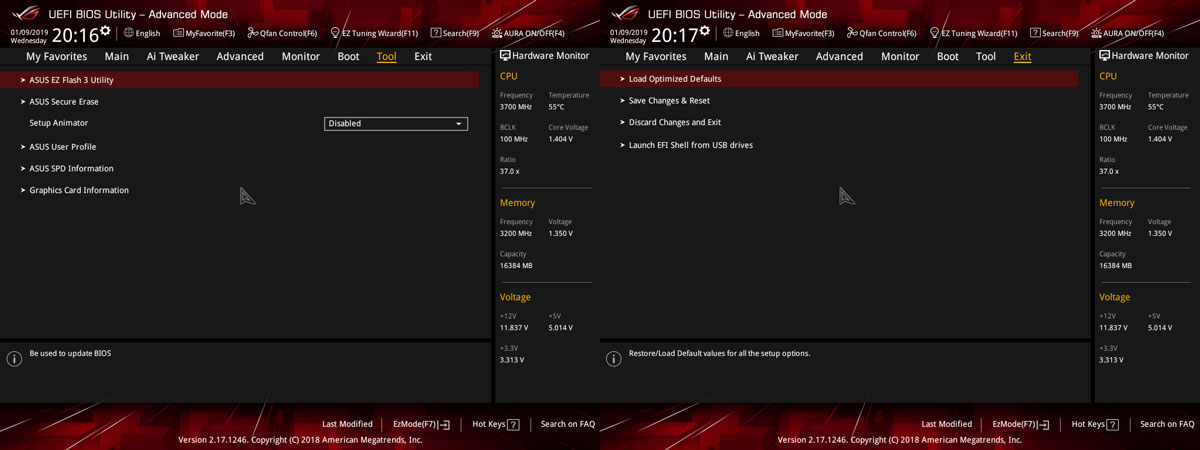The width and height of the screenshot is (1200, 450).
Task: Open MyFavorite(F3) in left BIOS screen
Action: pos(204,33)
